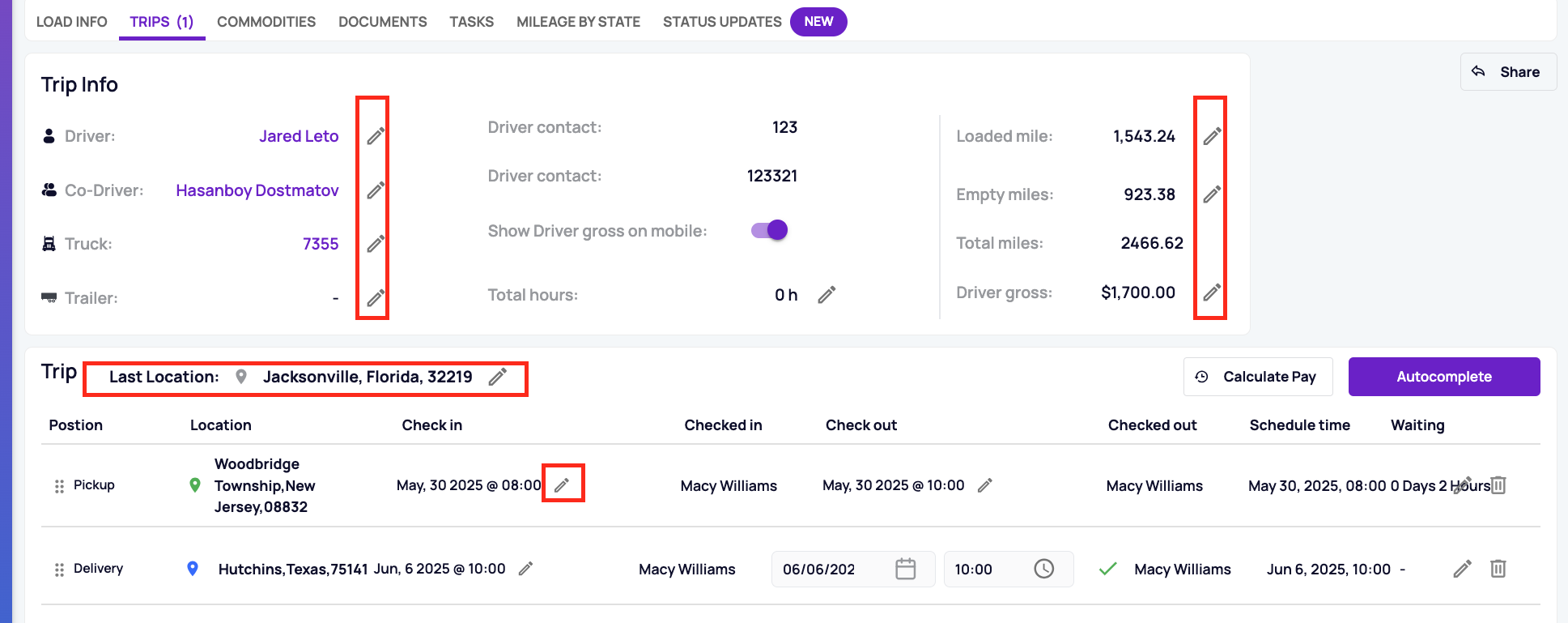Screen dimensions: 1568x623
Task: Open the Commodities tab
Action: click(266, 22)
